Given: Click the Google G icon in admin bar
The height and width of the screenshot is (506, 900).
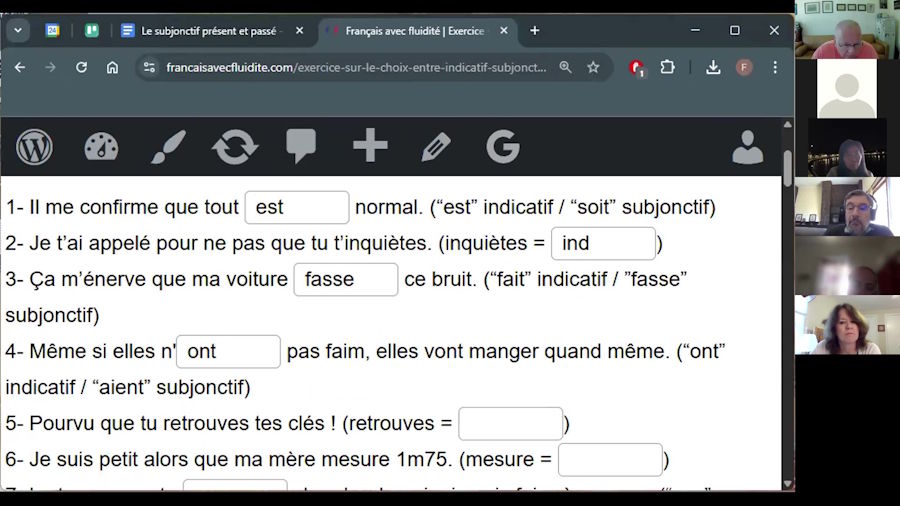Looking at the screenshot, I should (503, 147).
